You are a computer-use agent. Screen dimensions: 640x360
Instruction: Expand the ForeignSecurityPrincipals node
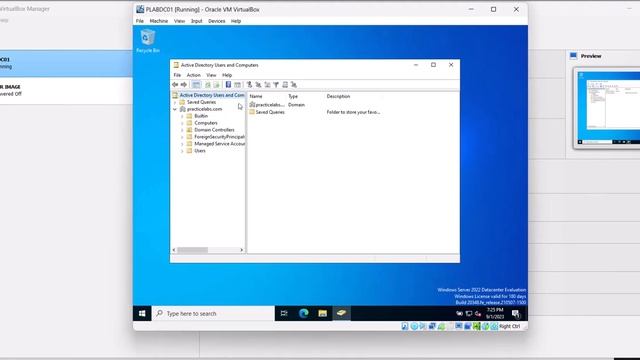182,137
